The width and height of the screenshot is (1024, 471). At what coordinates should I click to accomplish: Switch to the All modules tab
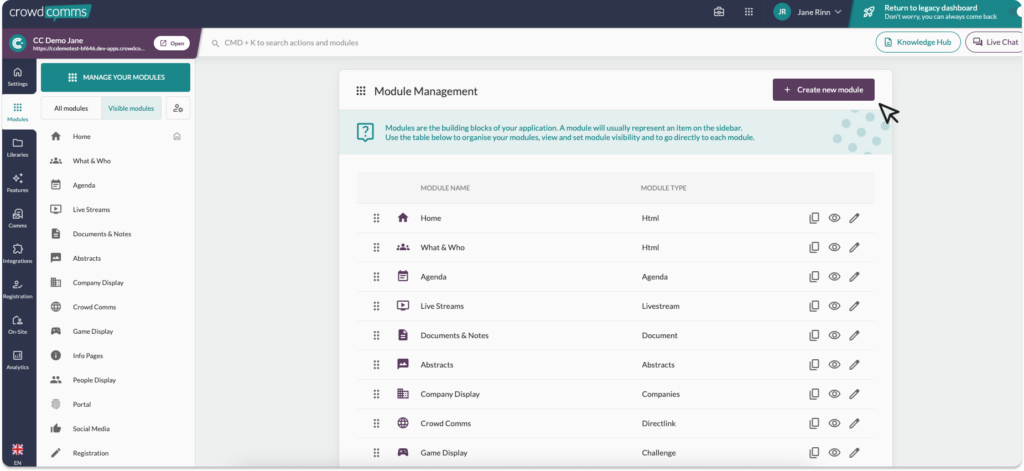[71, 108]
